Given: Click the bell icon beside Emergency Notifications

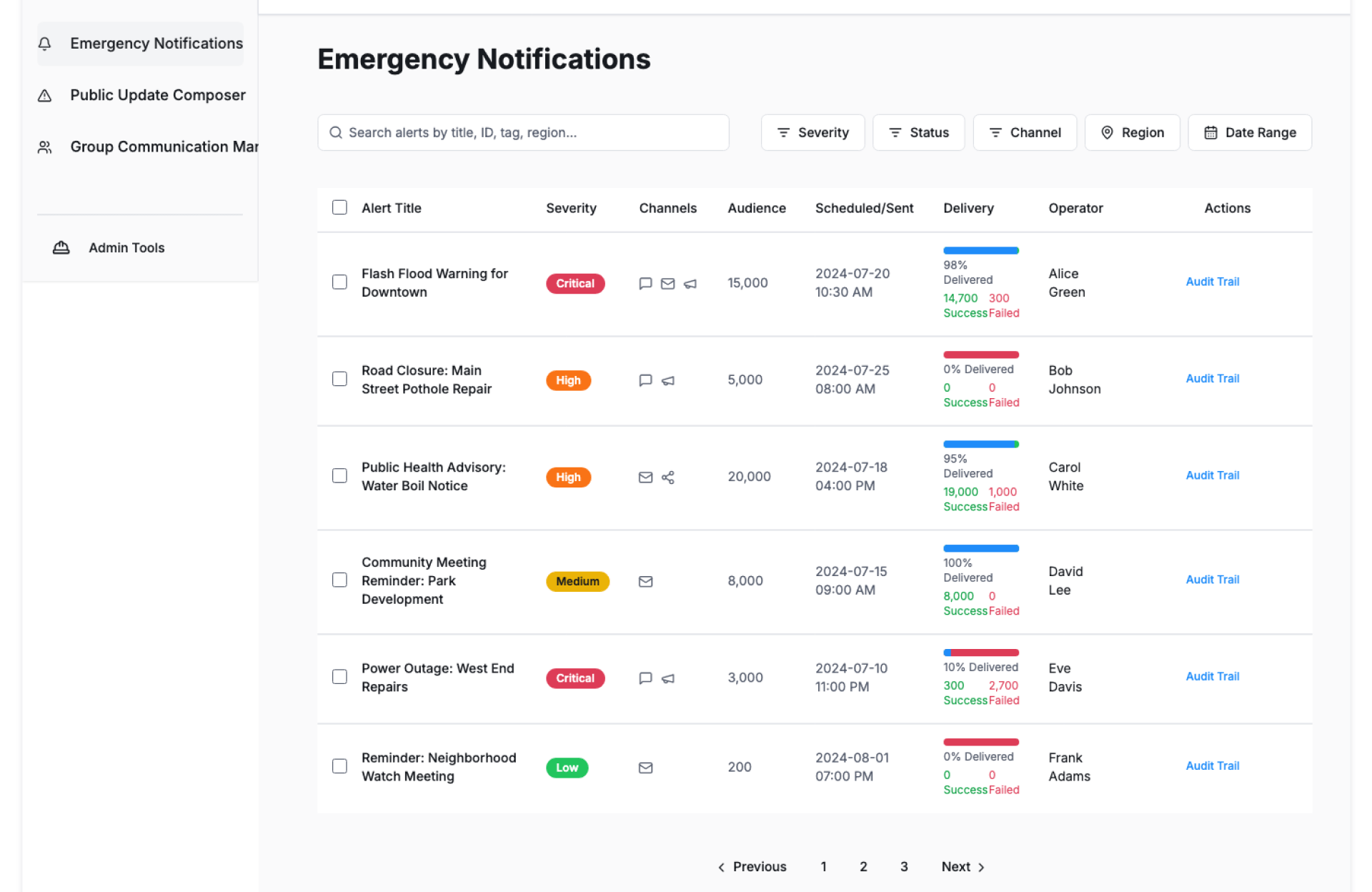Looking at the screenshot, I should [44, 44].
